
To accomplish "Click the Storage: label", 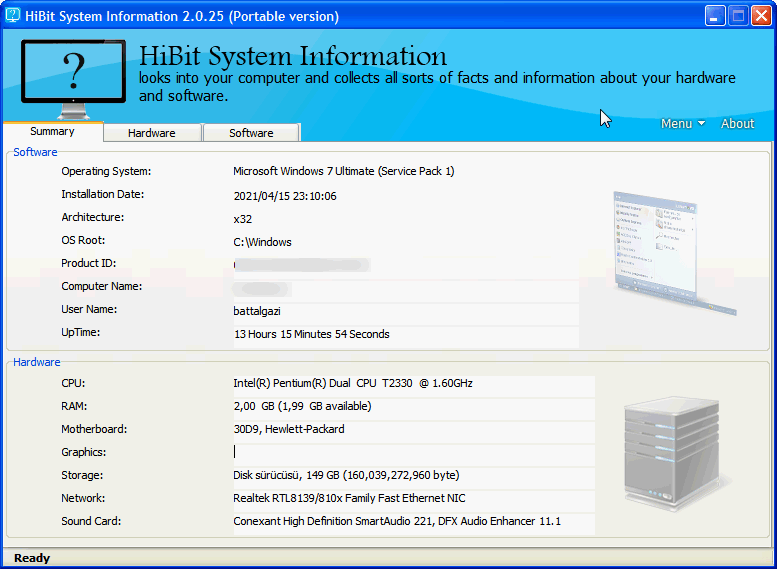I will (82, 475).
